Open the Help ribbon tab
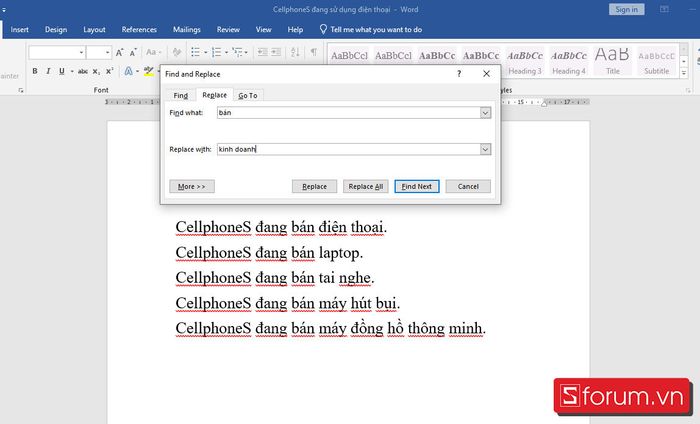 pos(295,29)
